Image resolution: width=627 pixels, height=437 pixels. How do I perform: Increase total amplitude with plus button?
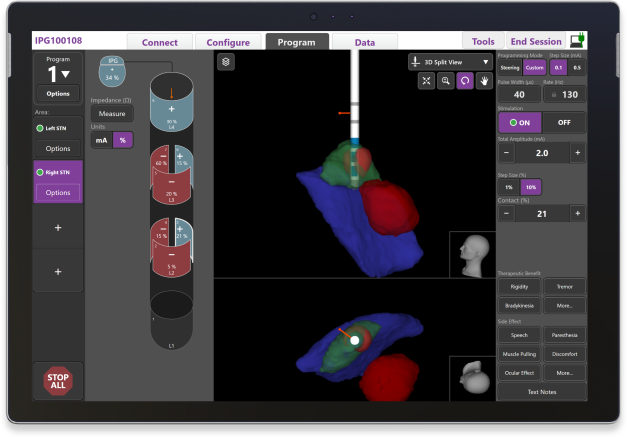pyautogui.click(x=578, y=153)
